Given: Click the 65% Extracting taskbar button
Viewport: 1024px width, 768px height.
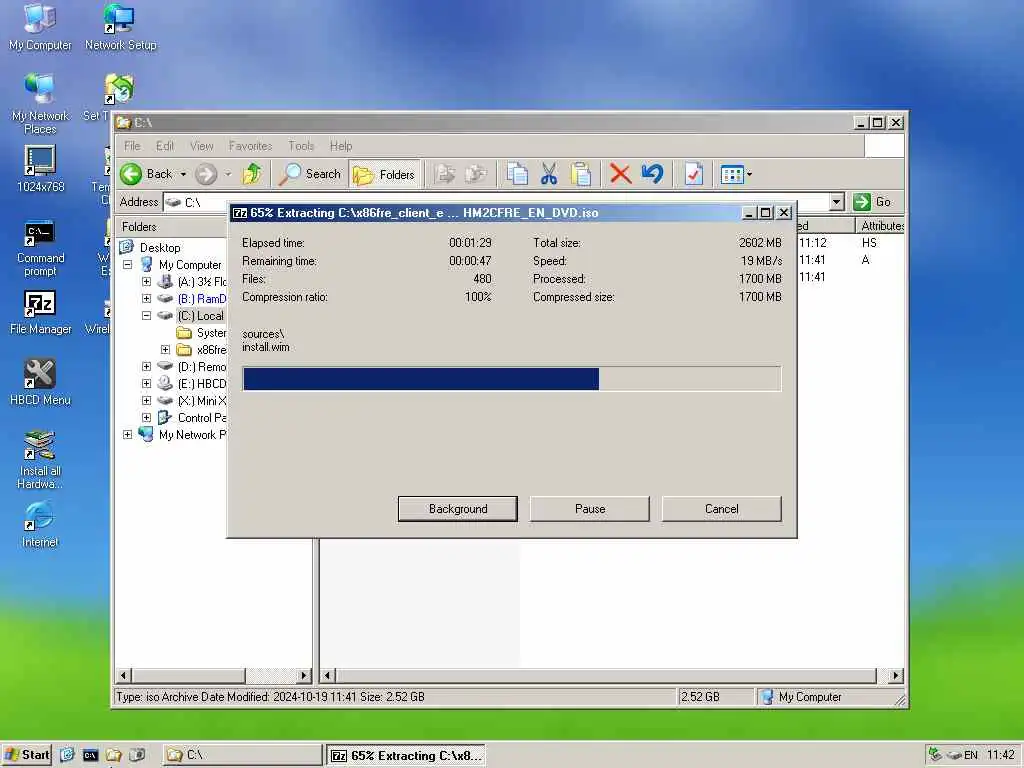Looking at the screenshot, I should click(406, 755).
